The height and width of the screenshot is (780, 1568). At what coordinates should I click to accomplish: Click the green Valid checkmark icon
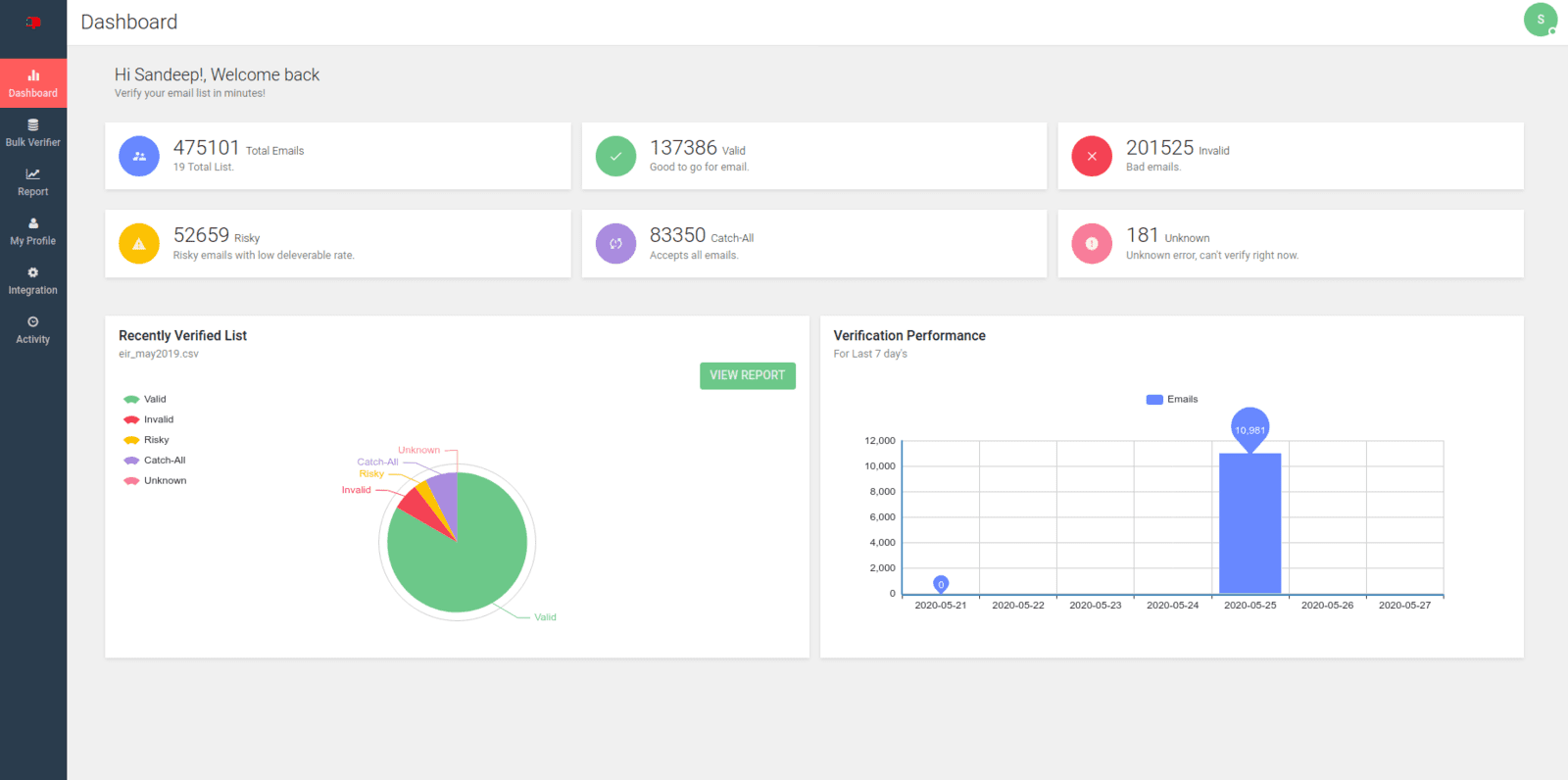tap(615, 156)
